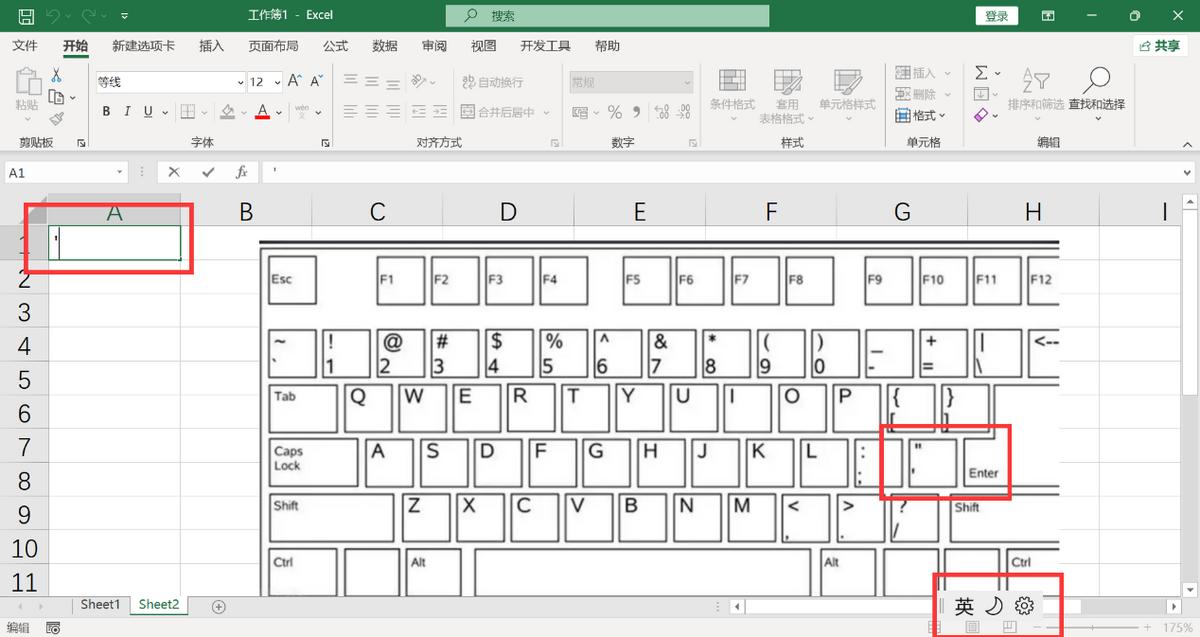Click the 登录 (Sign in) button
This screenshot has height=637, width=1200.
(996, 16)
